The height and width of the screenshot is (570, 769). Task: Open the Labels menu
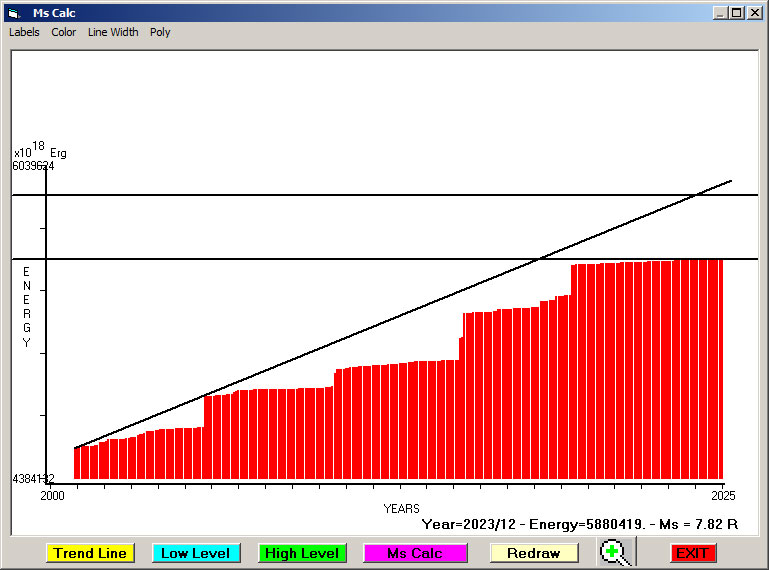[24, 32]
